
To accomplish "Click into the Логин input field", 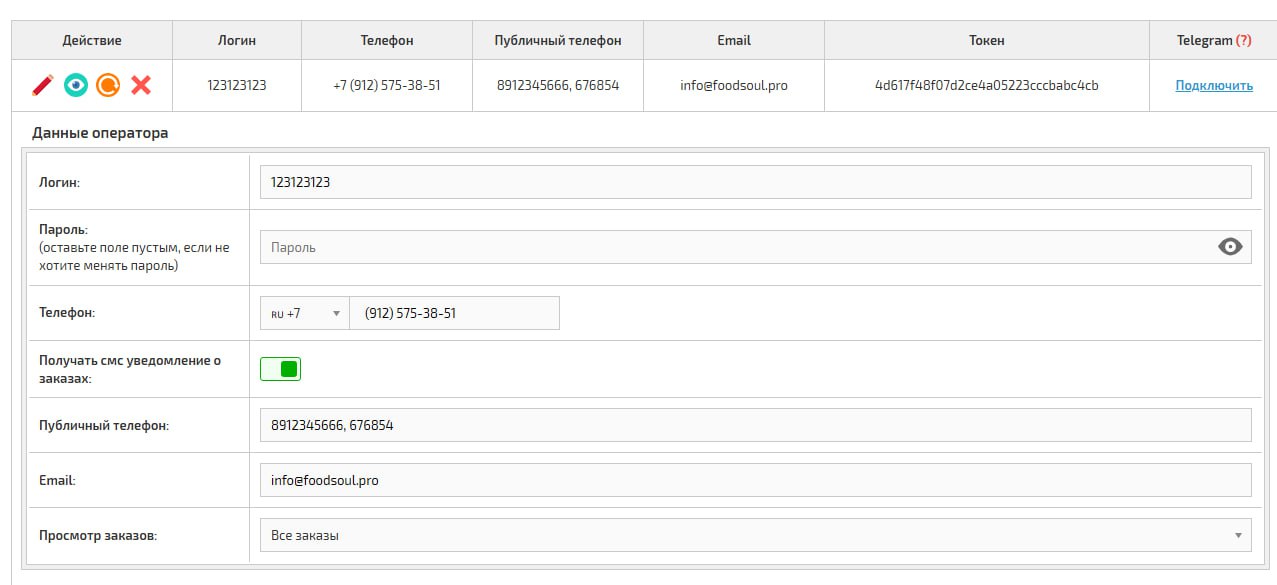I will 755,182.
